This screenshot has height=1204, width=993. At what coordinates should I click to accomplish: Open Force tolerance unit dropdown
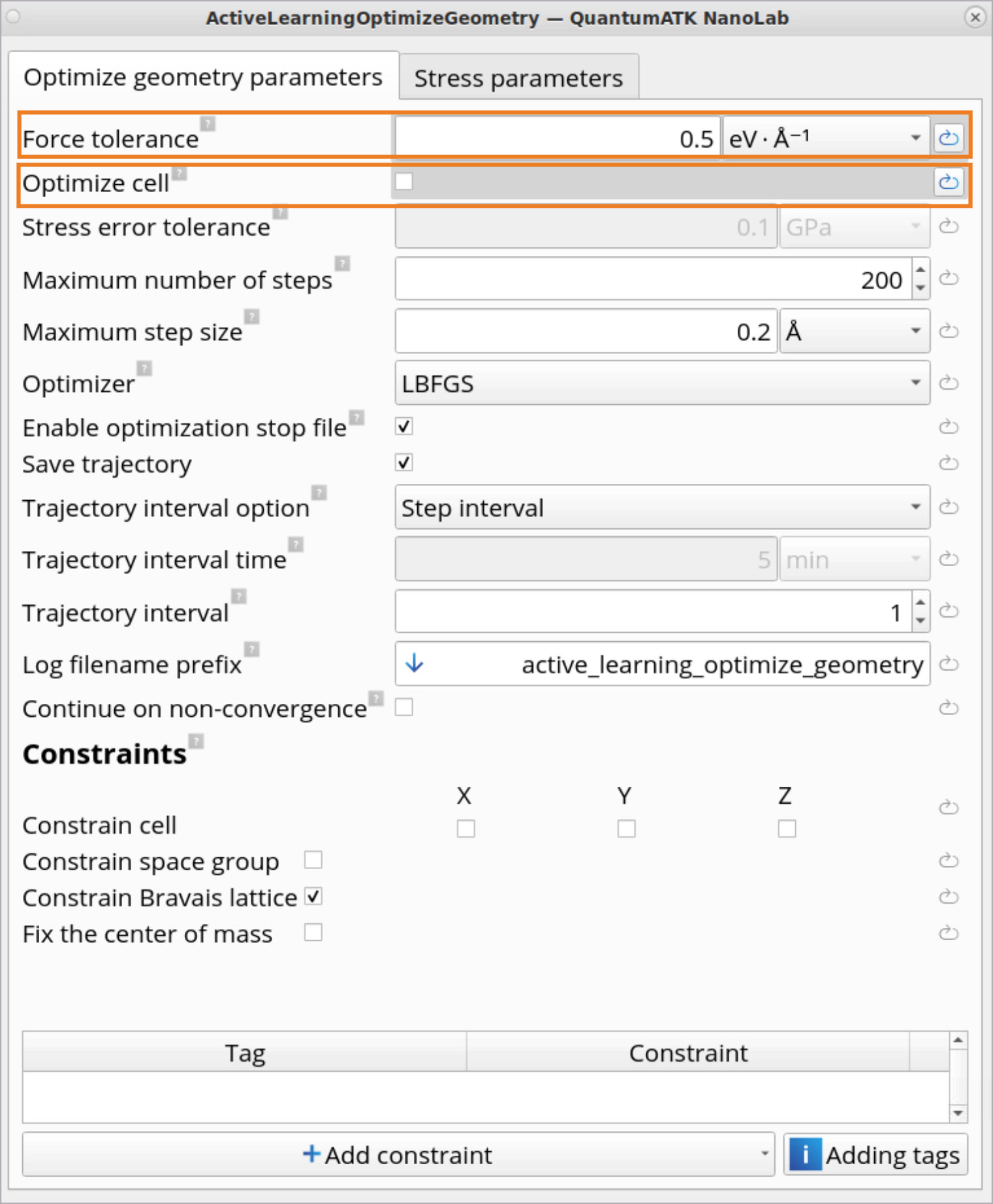(826, 138)
